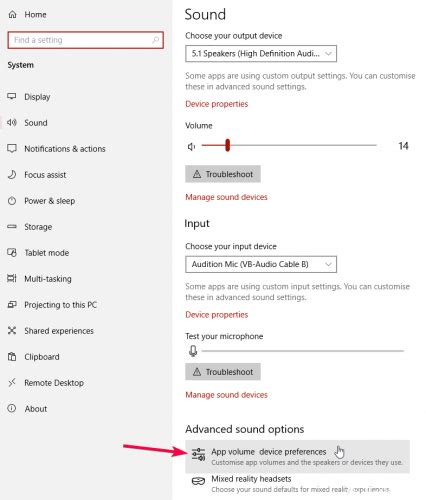Click the Mixed reality headset icon
The image size is (426, 500).
point(198,481)
